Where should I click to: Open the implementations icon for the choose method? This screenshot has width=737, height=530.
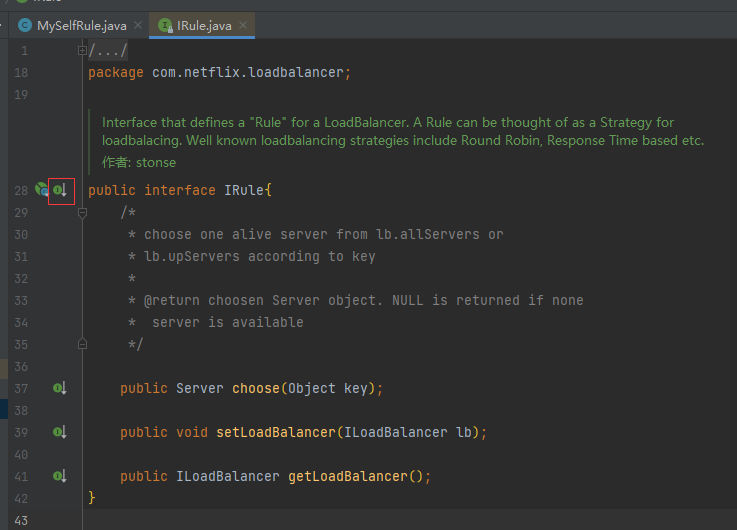(x=60, y=388)
